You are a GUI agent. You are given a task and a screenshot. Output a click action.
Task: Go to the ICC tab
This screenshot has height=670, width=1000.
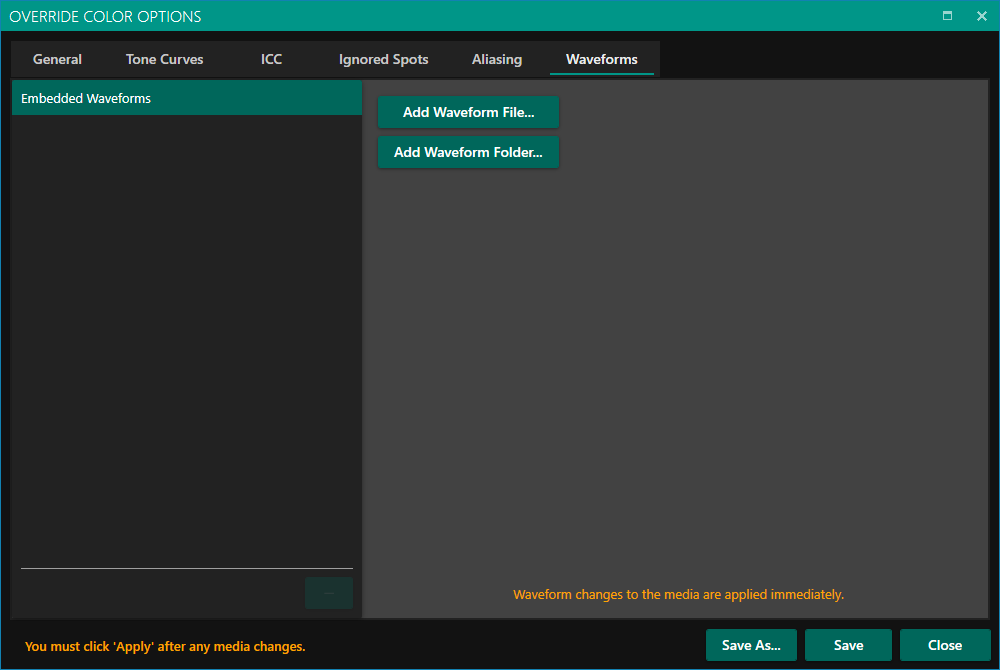tap(271, 59)
